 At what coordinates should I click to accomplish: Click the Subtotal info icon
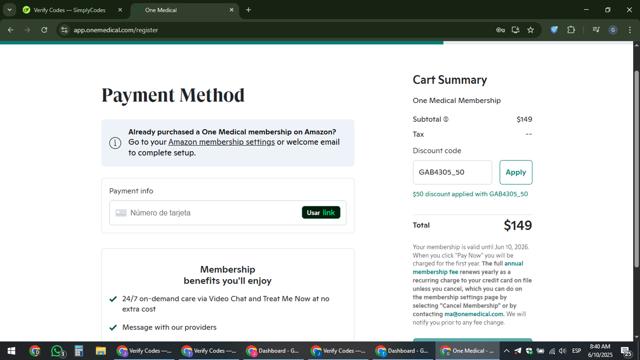(446, 119)
